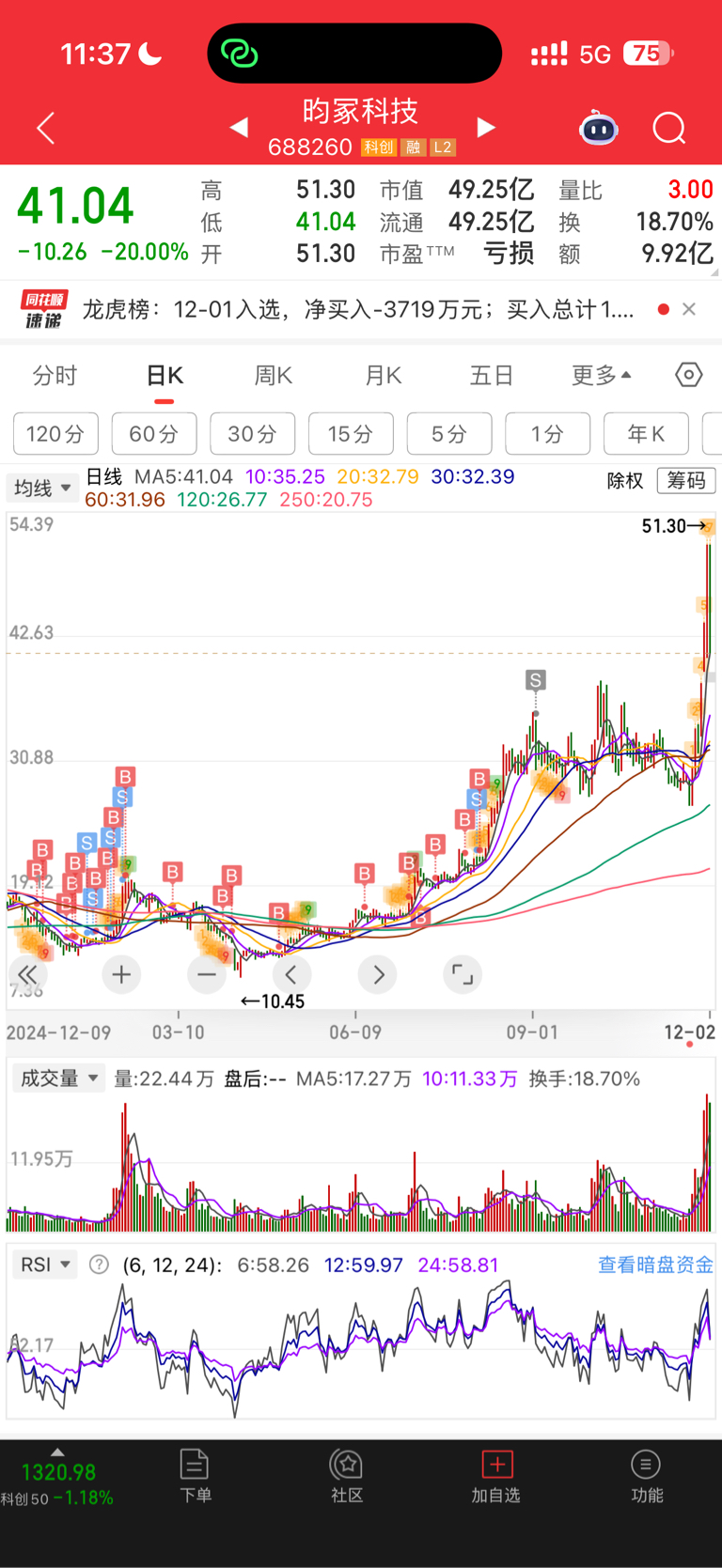This screenshot has width=722, height=1568.
Task: Open the 下单 order tab
Action: (195, 1476)
